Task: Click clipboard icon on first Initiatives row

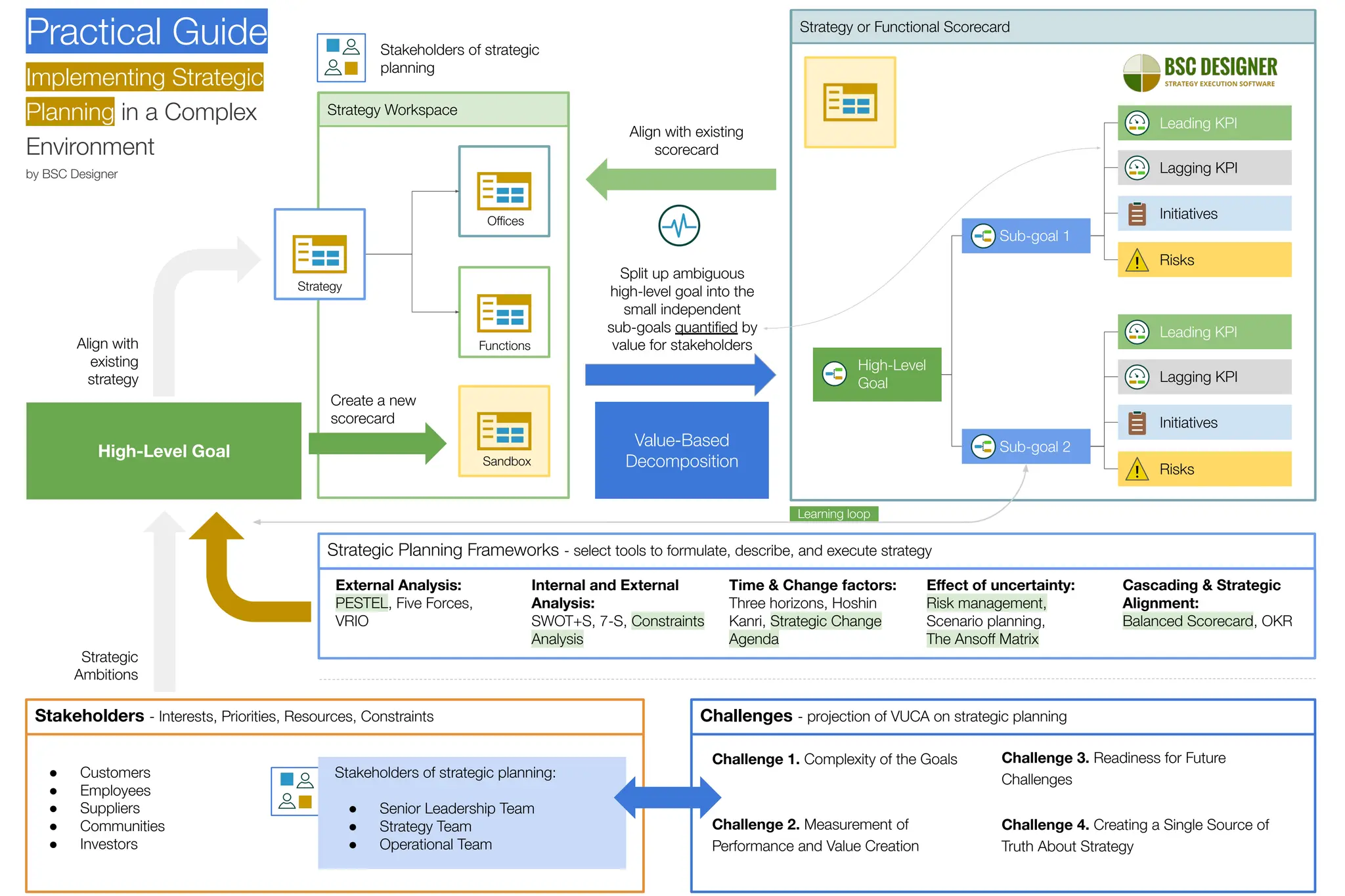Action: pos(1137,214)
